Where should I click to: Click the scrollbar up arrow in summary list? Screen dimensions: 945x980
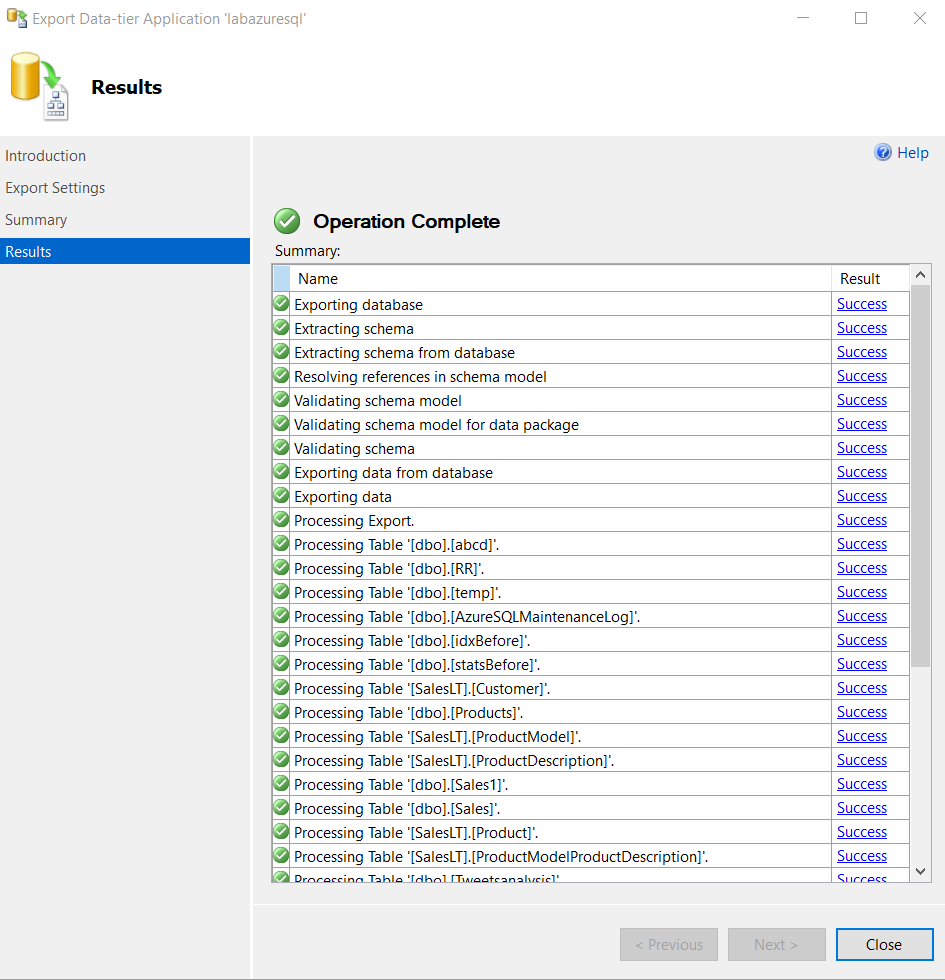pos(920,275)
